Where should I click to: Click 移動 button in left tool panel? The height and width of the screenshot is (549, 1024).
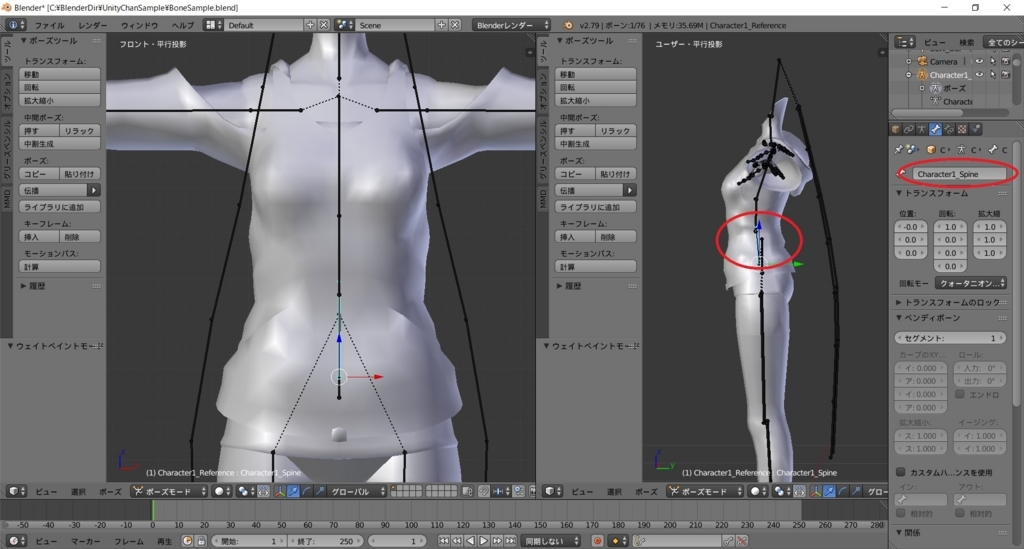pos(59,74)
